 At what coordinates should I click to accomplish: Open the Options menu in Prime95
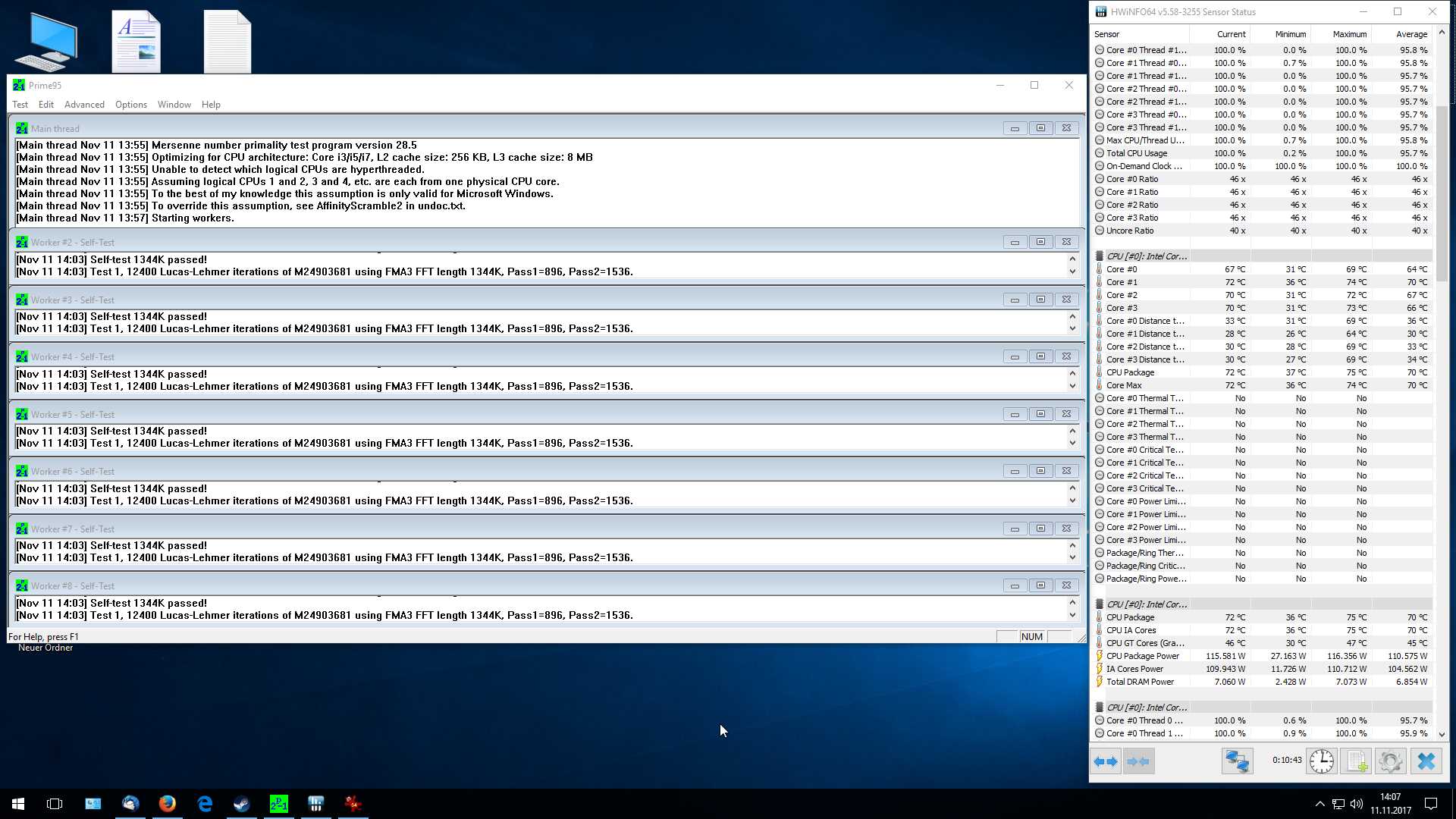pos(131,105)
